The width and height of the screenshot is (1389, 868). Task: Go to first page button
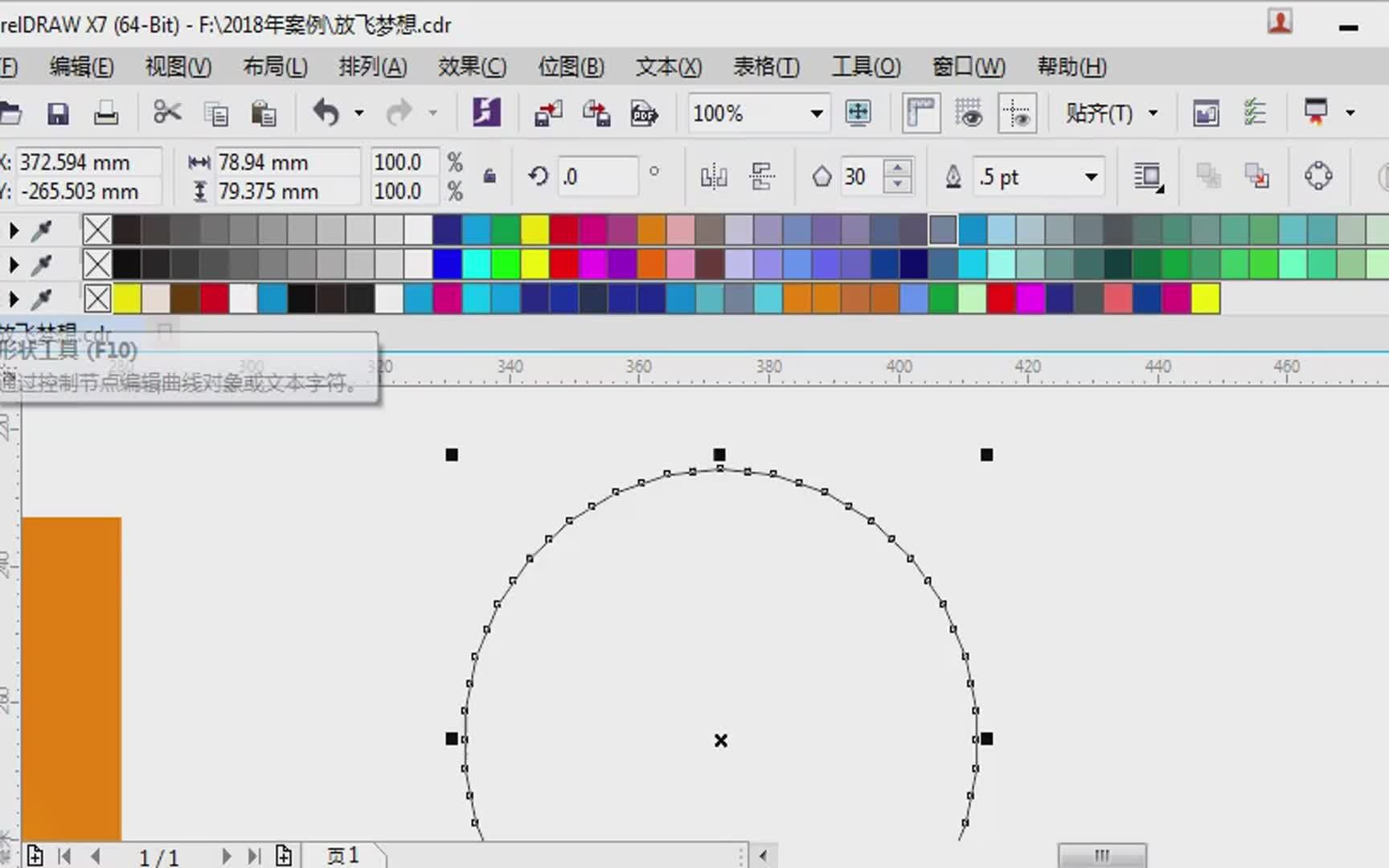click(64, 856)
